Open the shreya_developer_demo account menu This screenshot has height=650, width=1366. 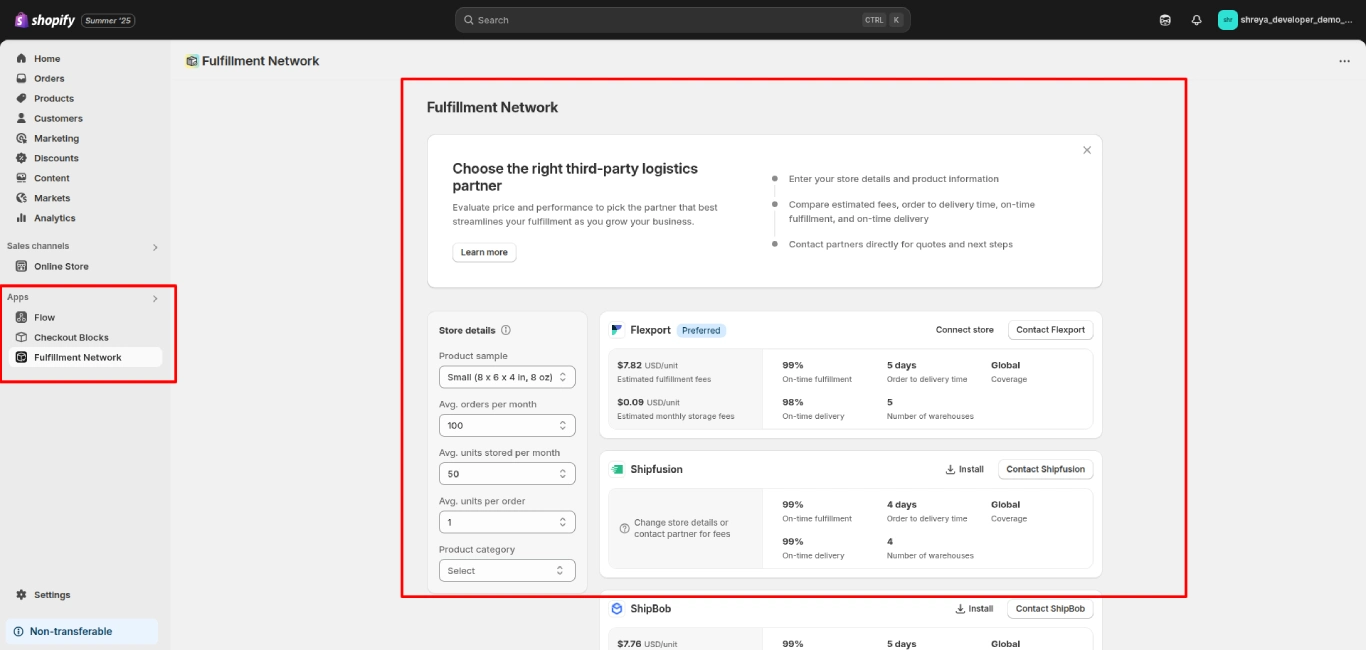1287,20
